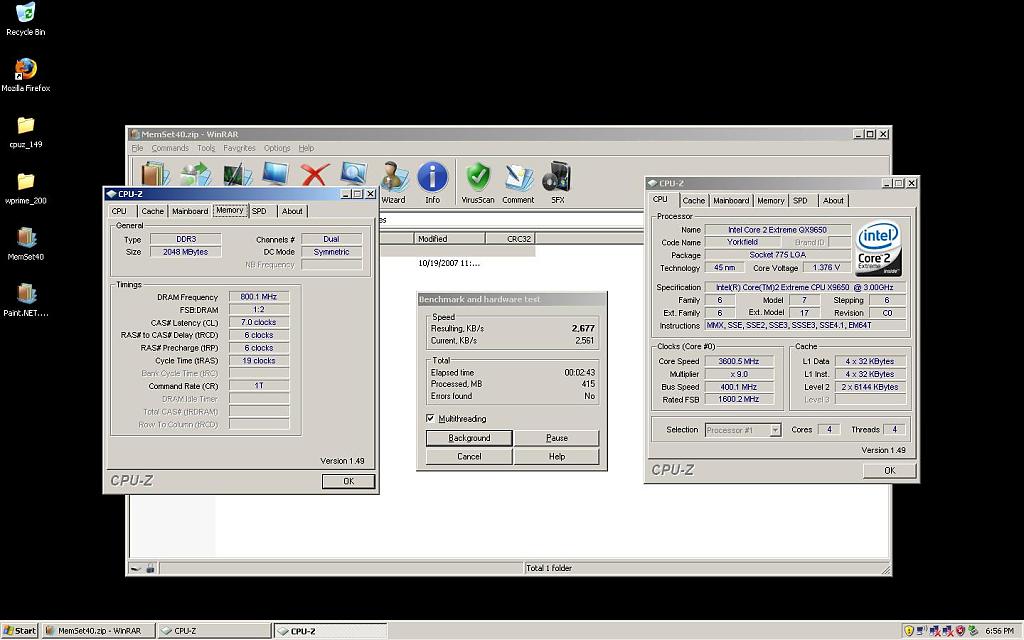
Task: Click the View file monitor icon in WinRAR
Action: [x=276, y=174]
